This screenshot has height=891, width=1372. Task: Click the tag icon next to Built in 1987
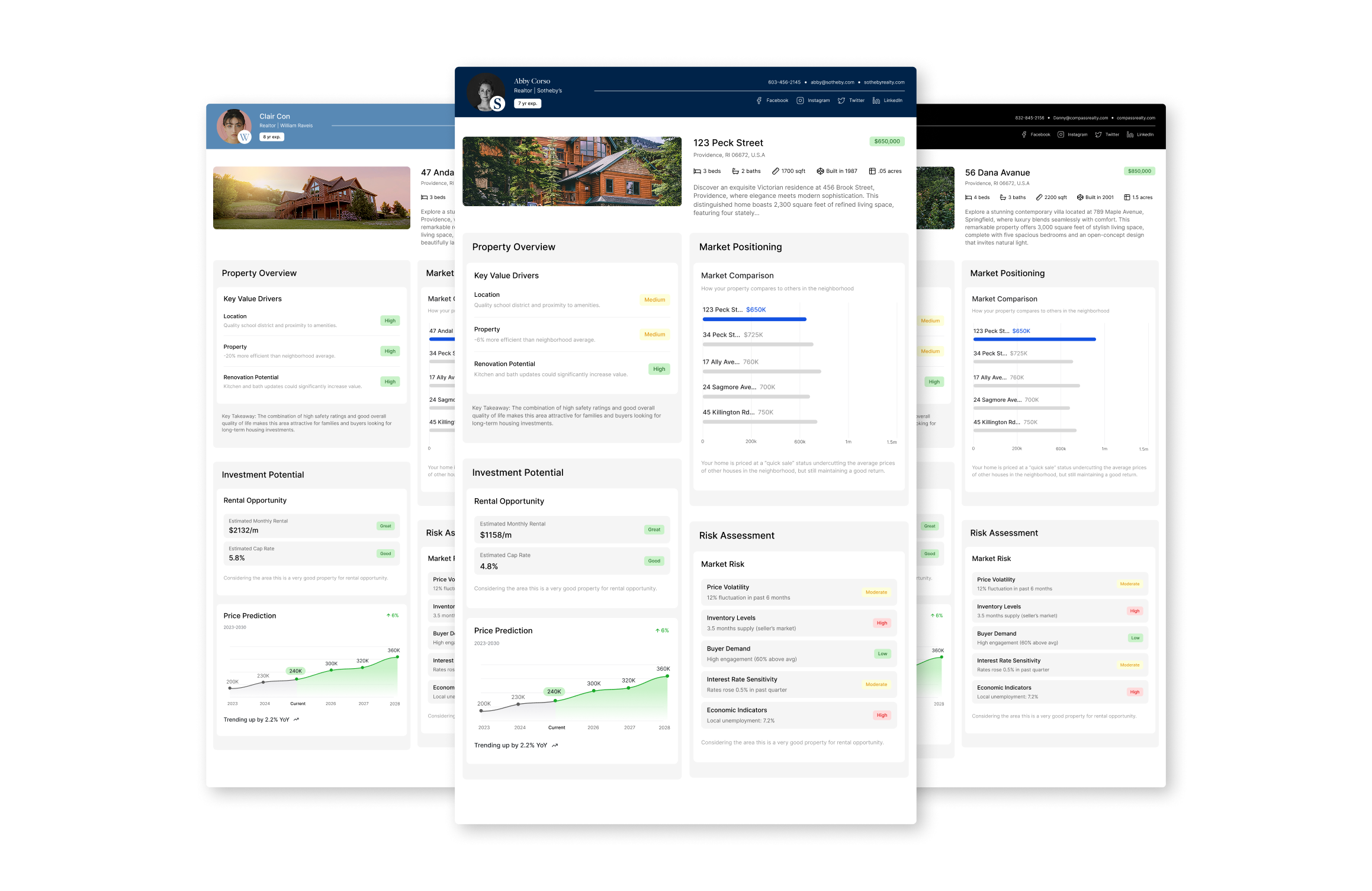pyautogui.click(x=820, y=171)
